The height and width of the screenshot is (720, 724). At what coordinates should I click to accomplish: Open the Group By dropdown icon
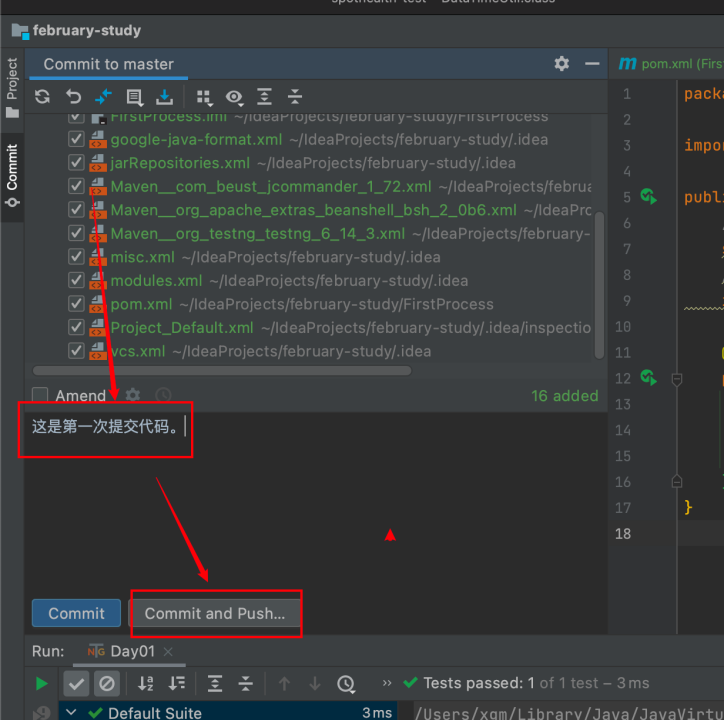pyautogui.click(x=204, y=98)
